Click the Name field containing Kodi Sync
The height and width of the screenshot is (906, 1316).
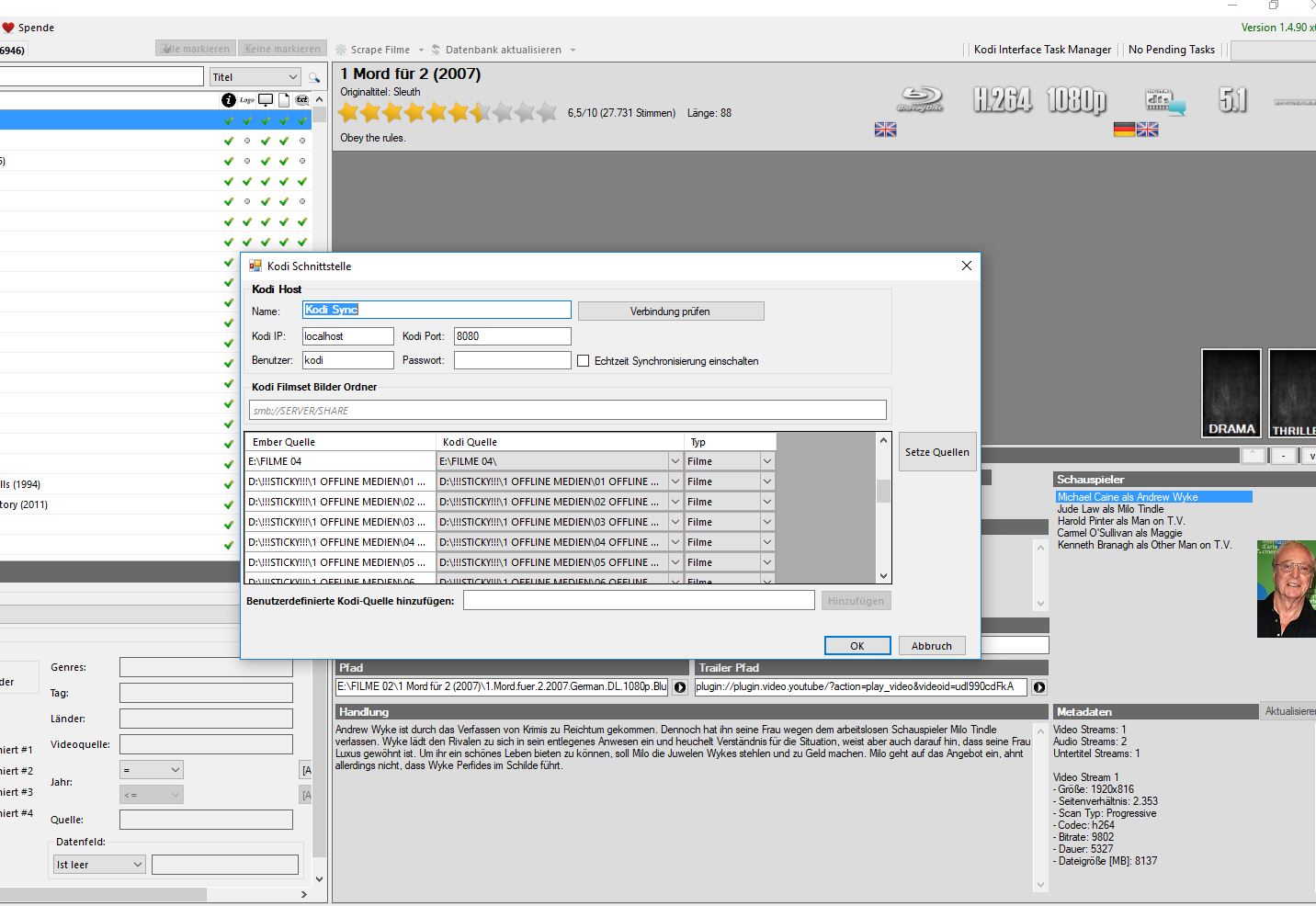click(x=437, y=311)
